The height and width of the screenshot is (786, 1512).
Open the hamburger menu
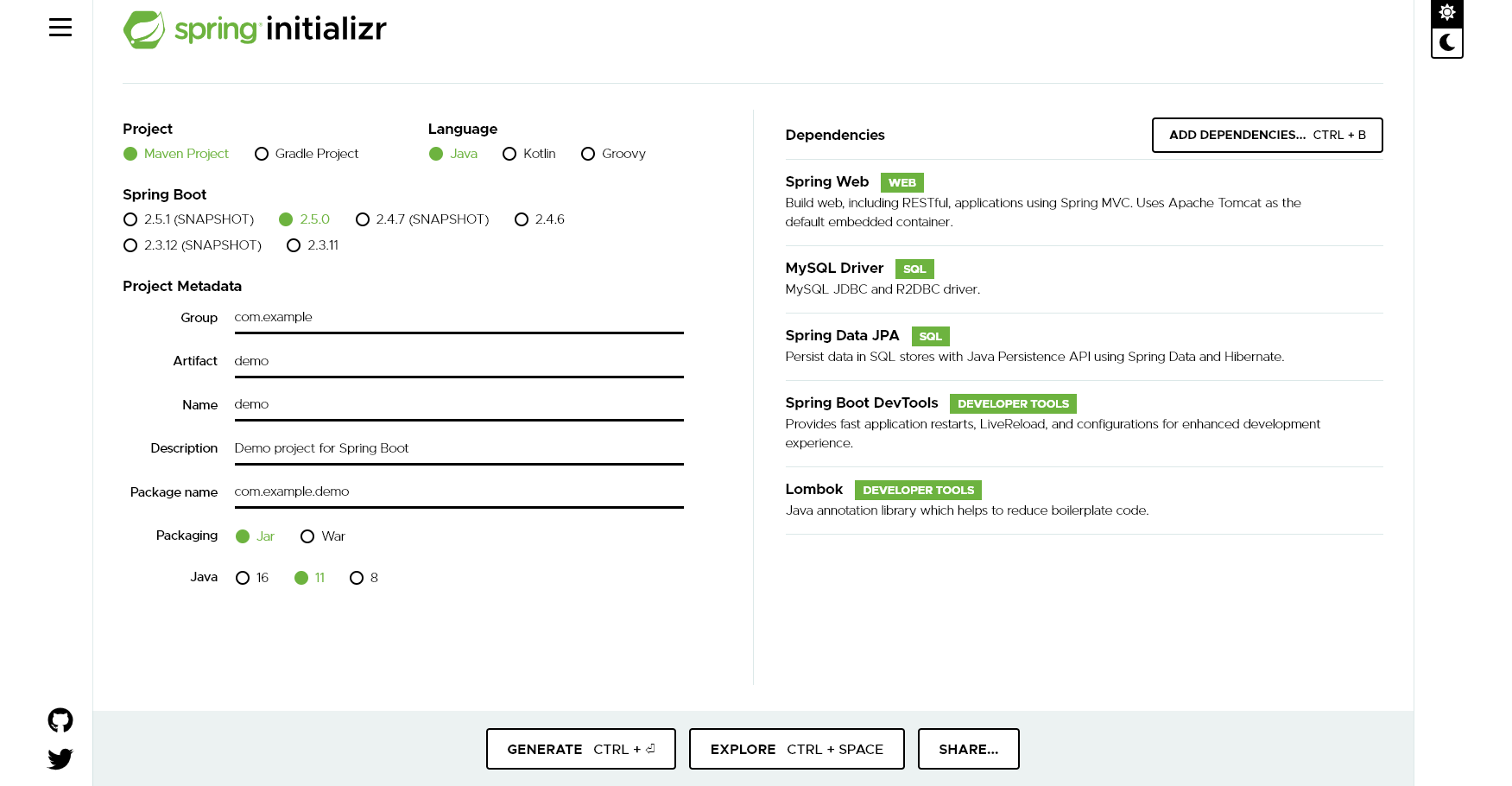(60, 27)
